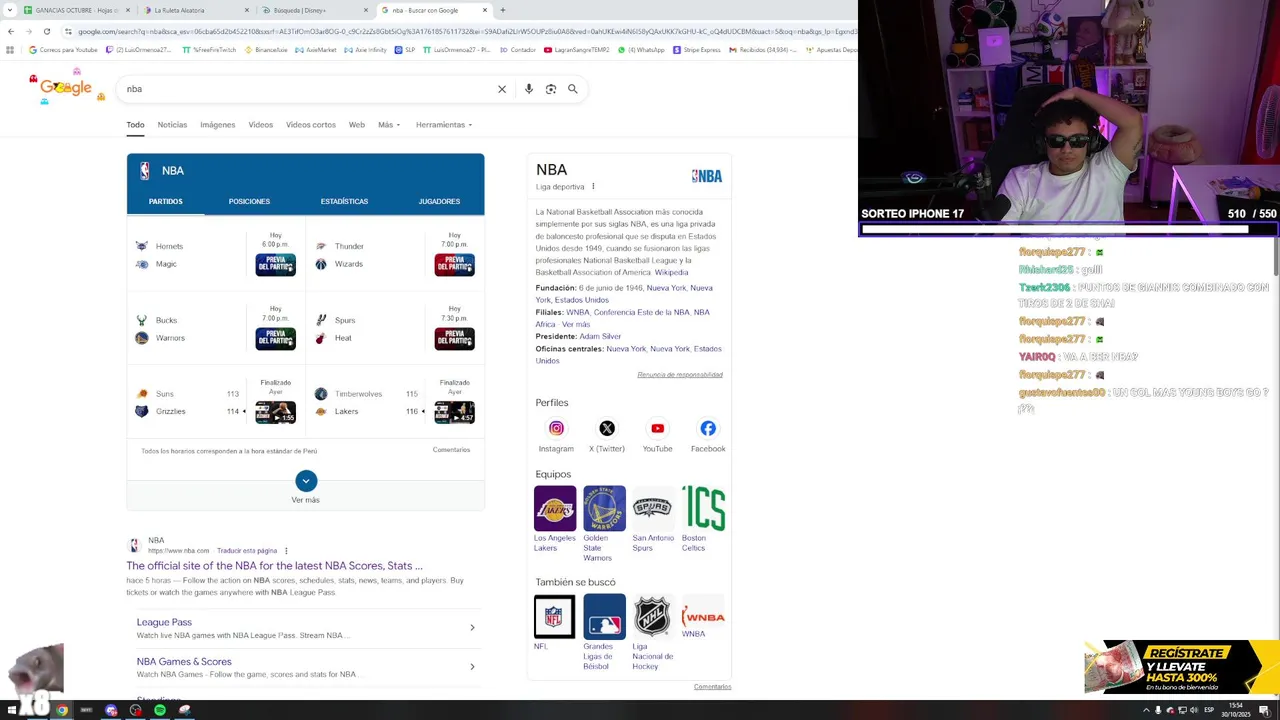The height and width of the screenshot is (720, 1280).
Task: Show hidden system tray icons
Action: pos(1146,710)
